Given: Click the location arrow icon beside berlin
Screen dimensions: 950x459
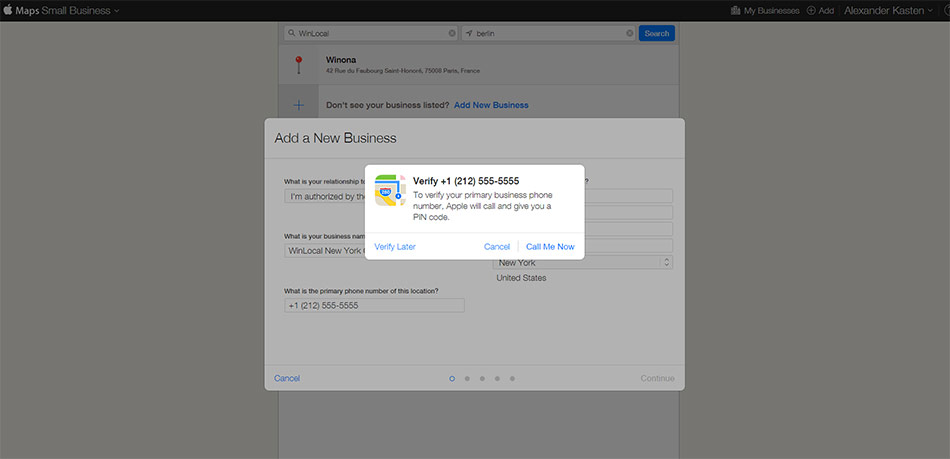Looking at the screenshot, I should [x=469, y=33].
